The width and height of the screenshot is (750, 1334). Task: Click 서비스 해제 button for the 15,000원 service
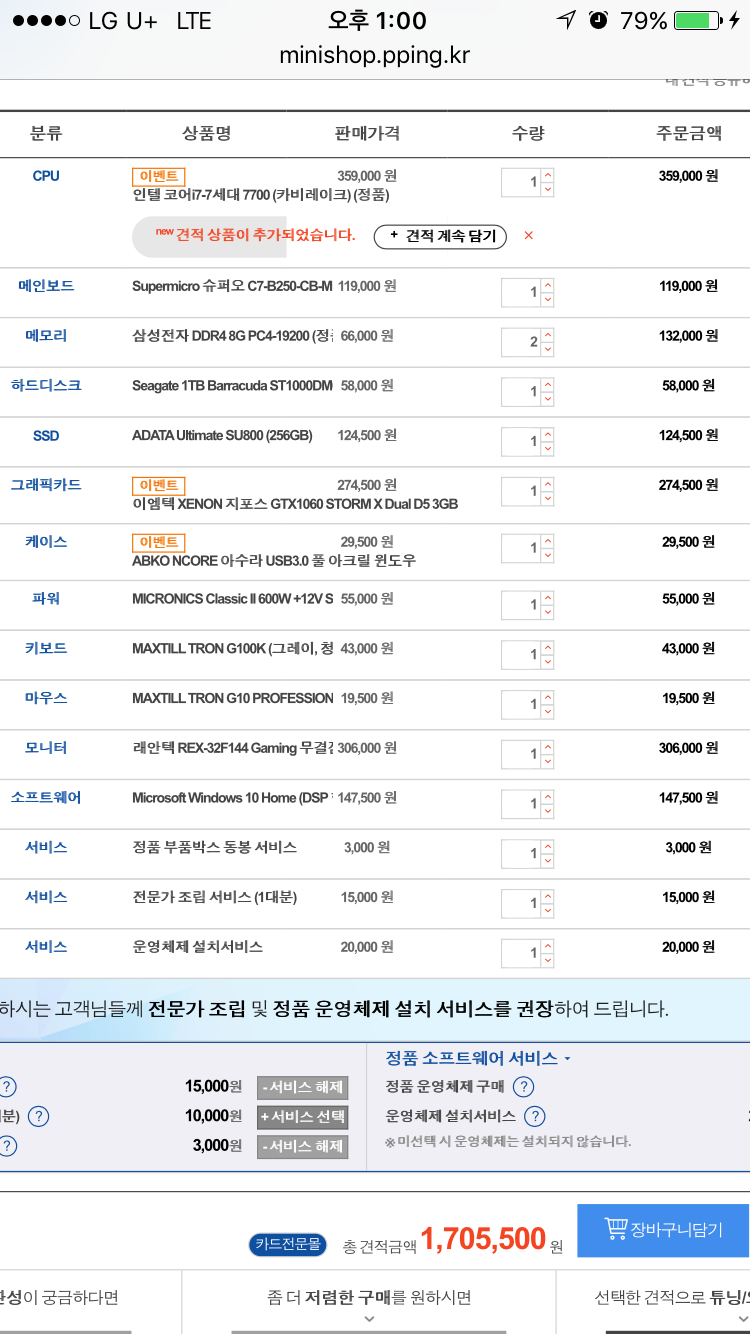click(302, 1087)
